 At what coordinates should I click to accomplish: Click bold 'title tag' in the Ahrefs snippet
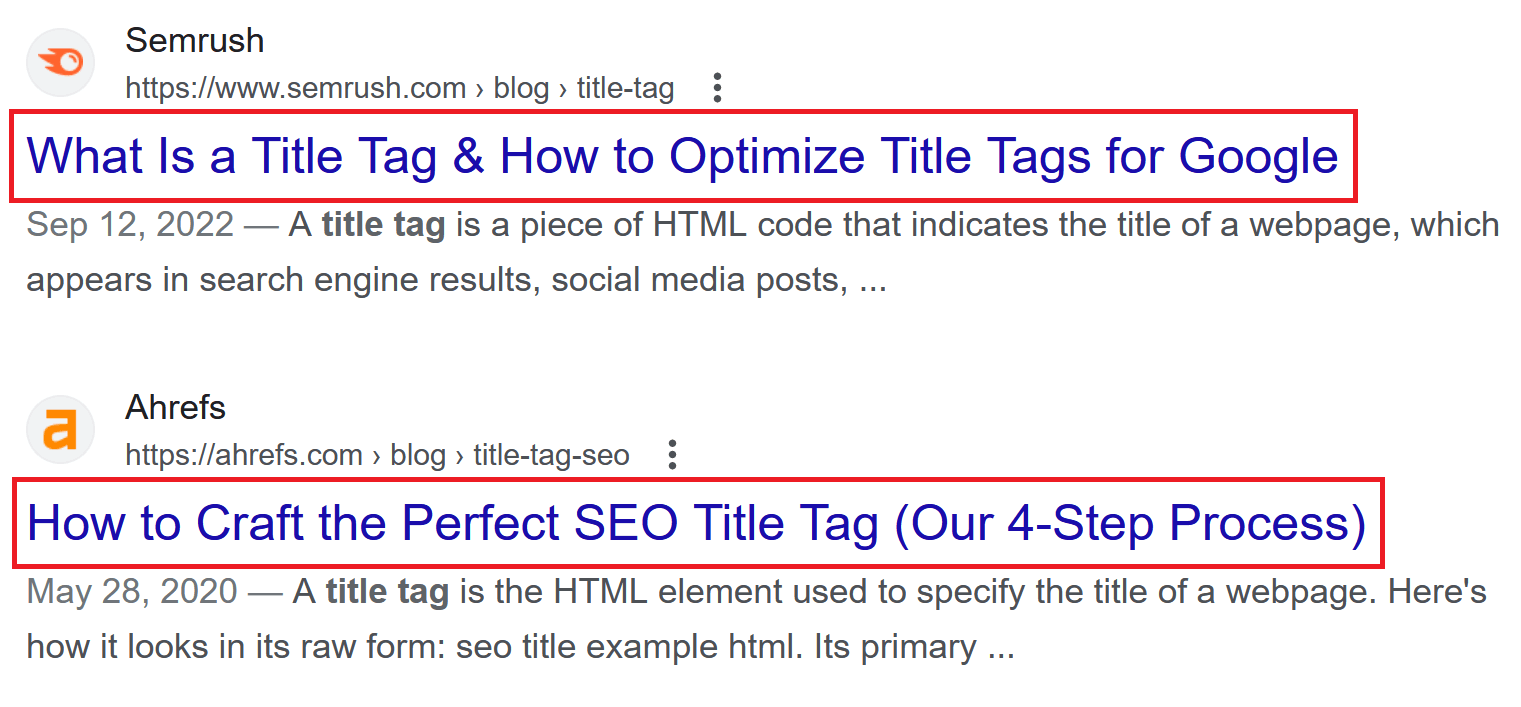(x=387, y=592)
